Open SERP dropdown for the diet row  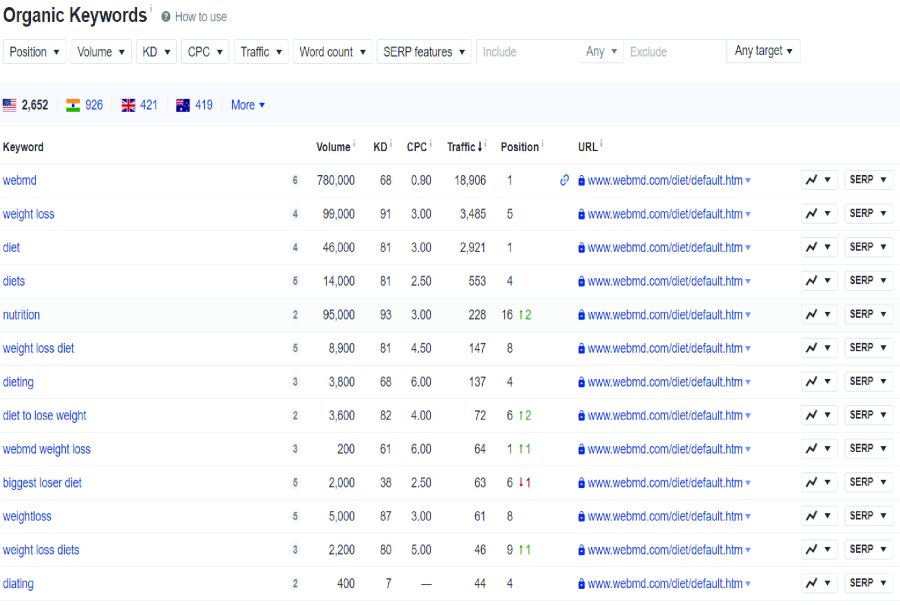868,247
